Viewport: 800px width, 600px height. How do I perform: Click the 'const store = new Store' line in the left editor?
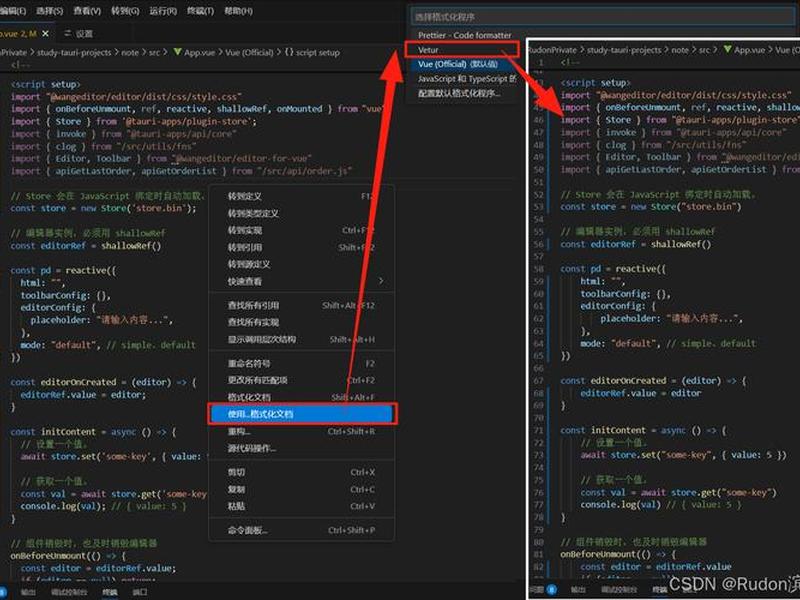click(103, 208)
